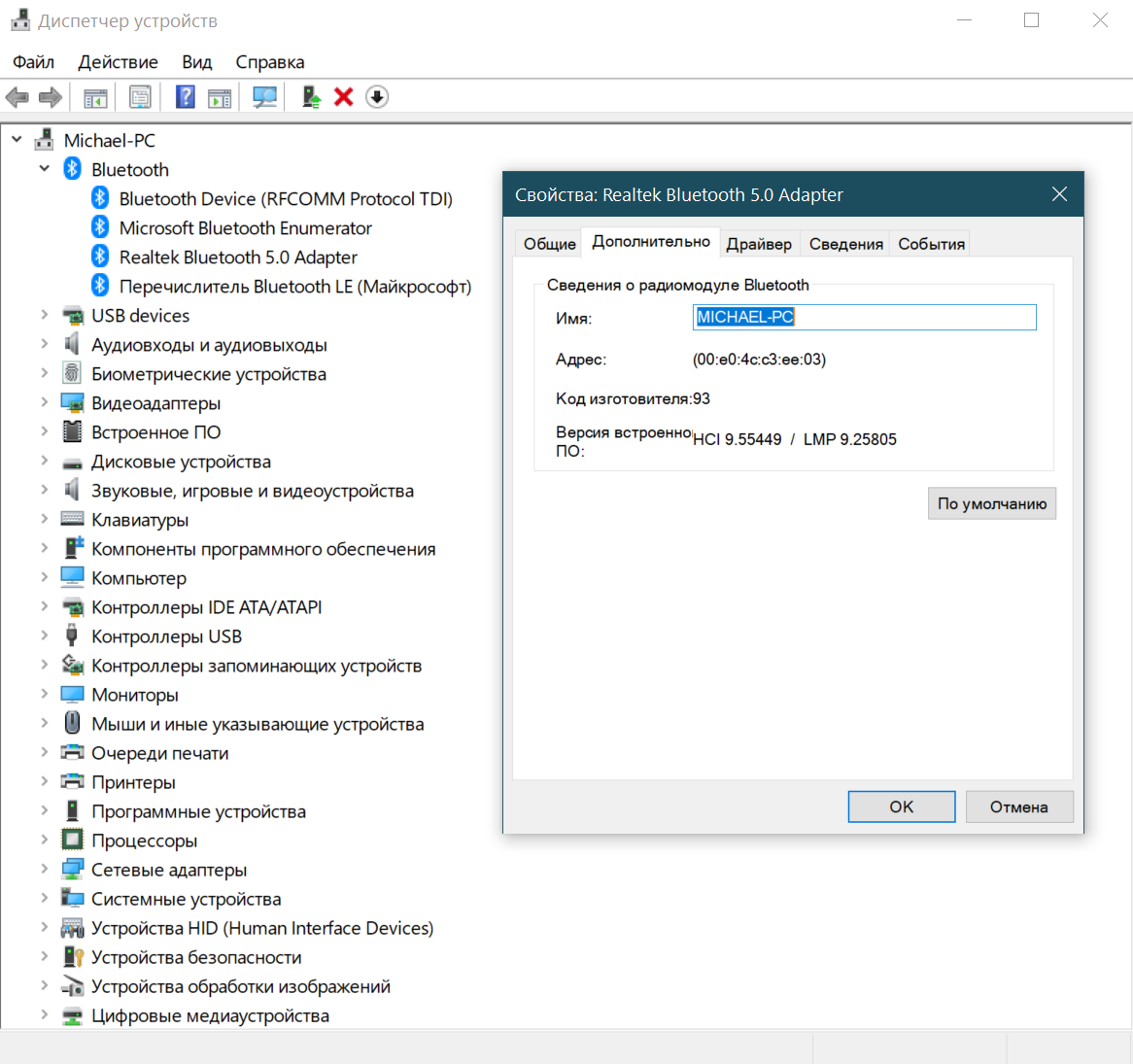This screenshot has height=1064, width=1133.
Task: Click icon of Перечислитель Bluetooth LE
Action: [x=100, y=286]
